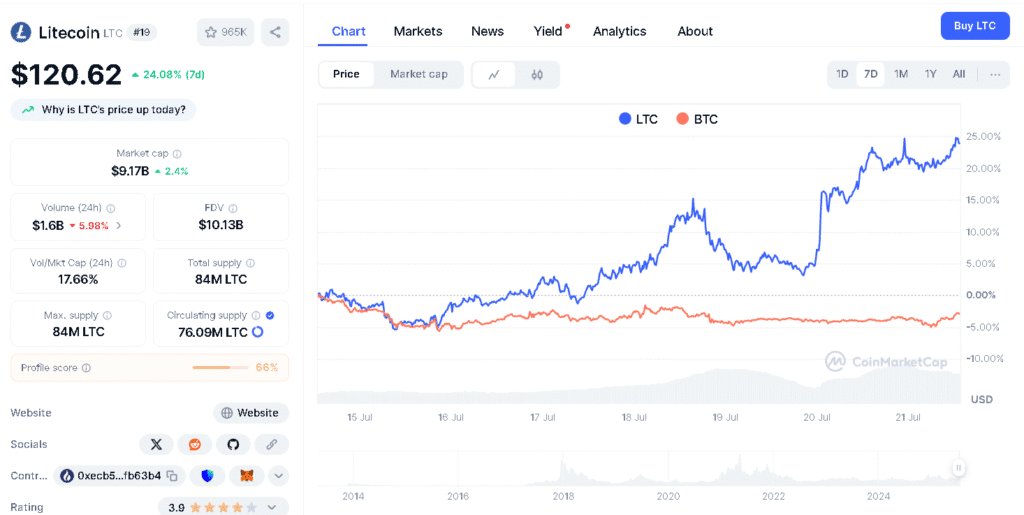Open Litecoin's X social link
Screen dimensions: 1024x515
point(156,445)
